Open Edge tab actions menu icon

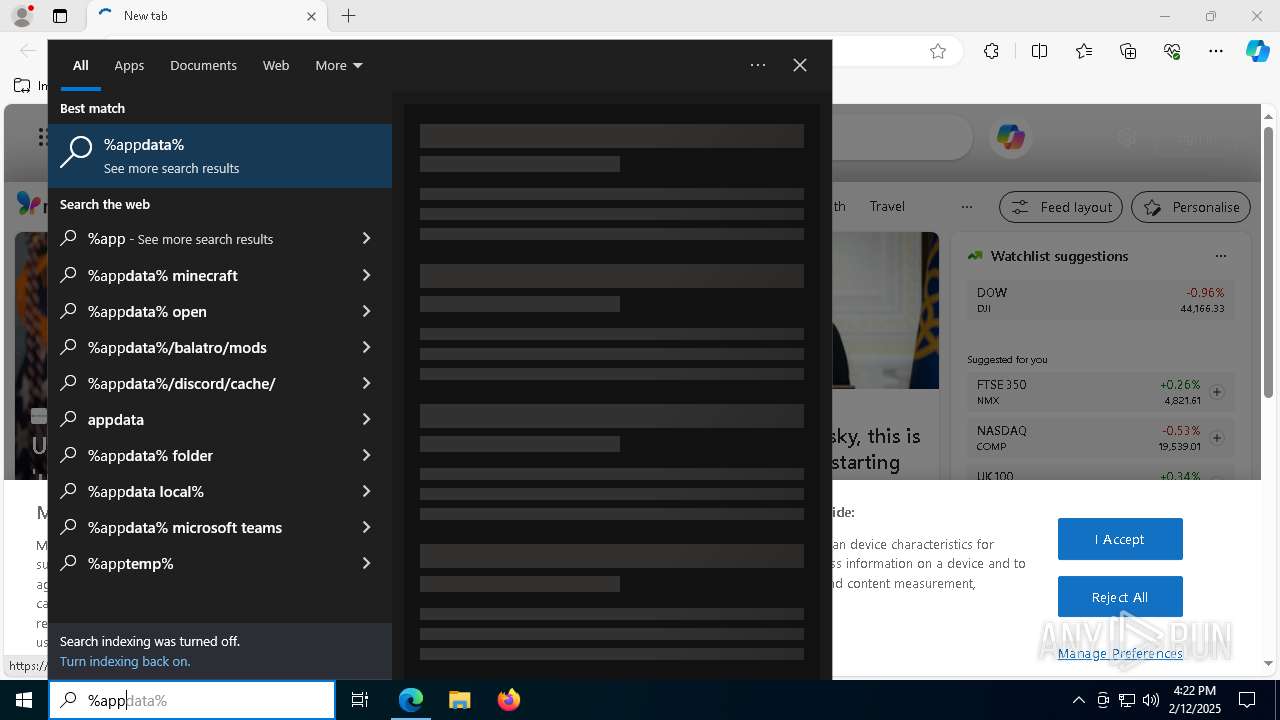point(60,16)
